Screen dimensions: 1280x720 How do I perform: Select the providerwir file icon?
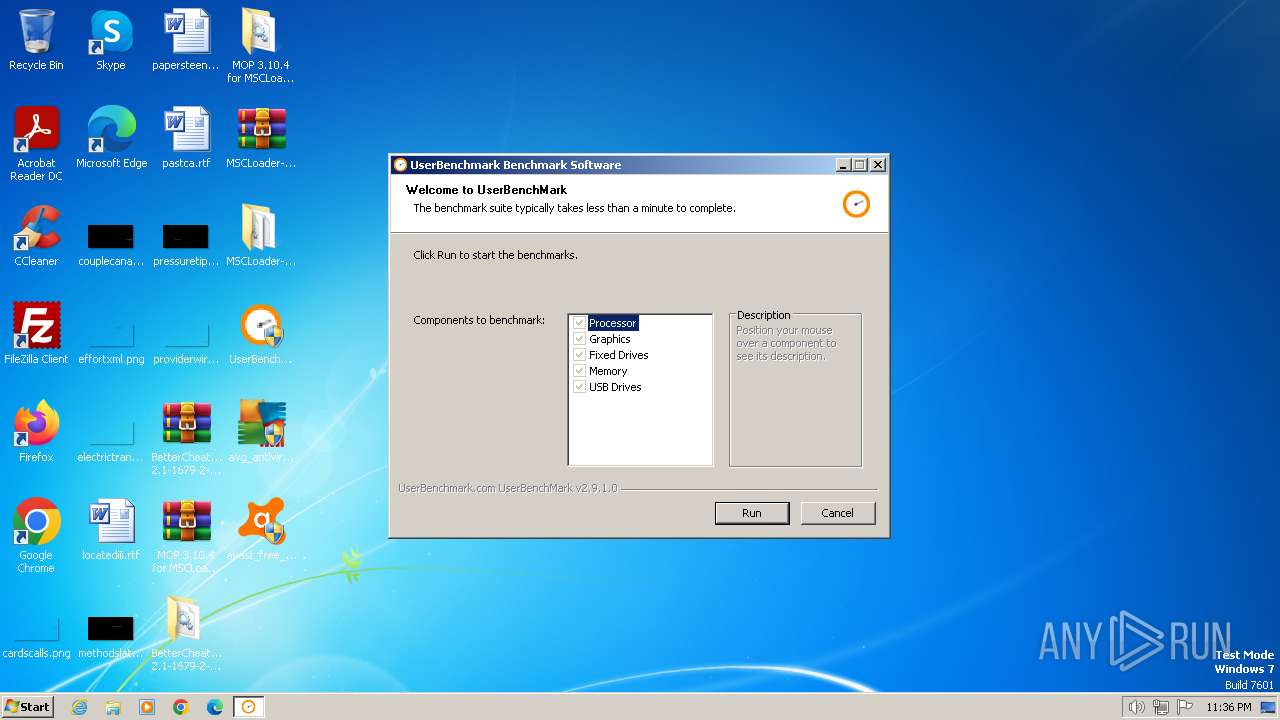tap(186, 343)
